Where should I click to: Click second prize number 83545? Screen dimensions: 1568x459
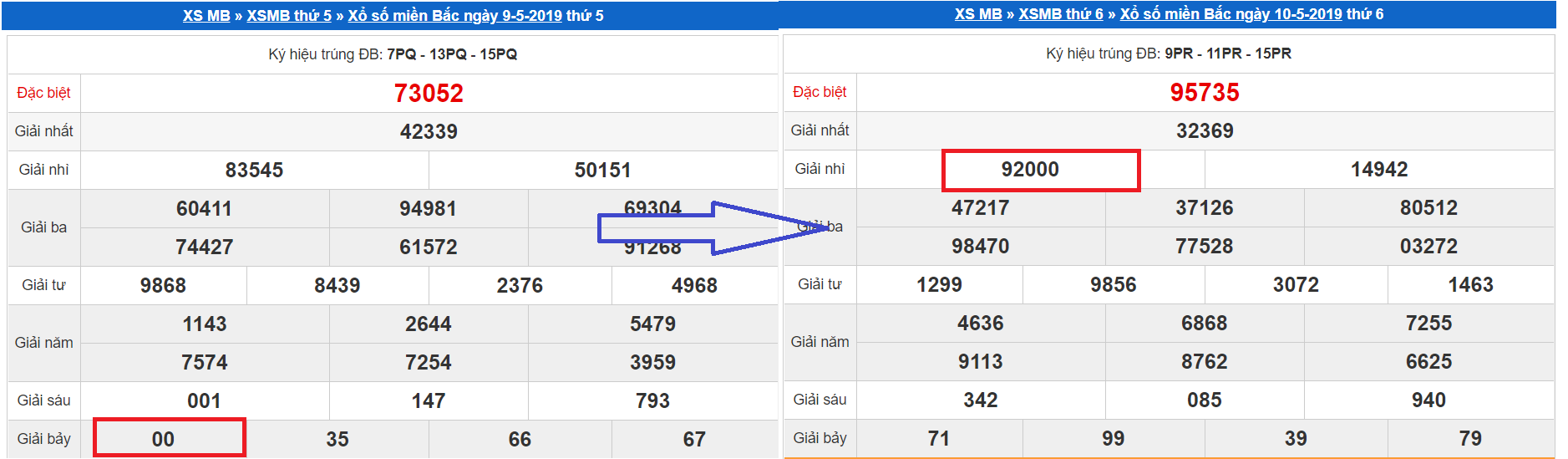click(x=254, y=170)
